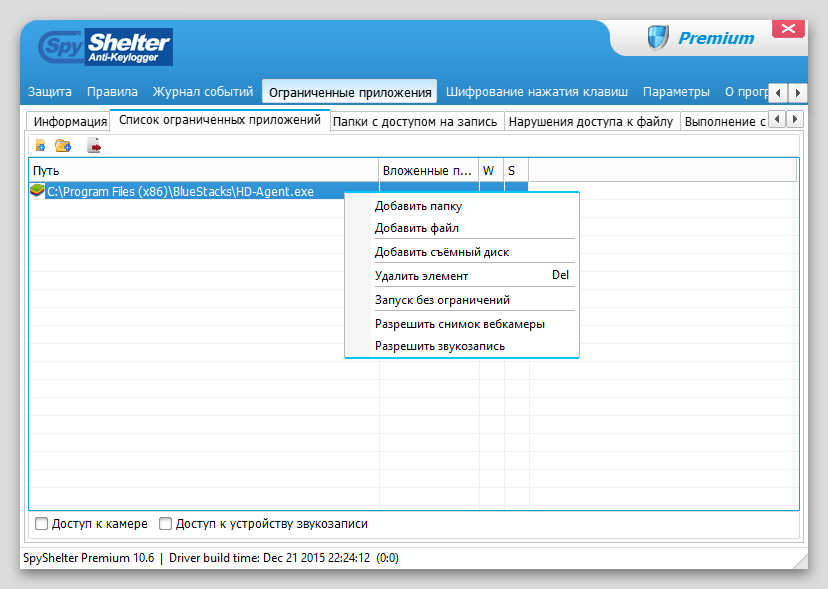
Task: Click the Вложенные п... column header
Action: (x=428, y=171)
